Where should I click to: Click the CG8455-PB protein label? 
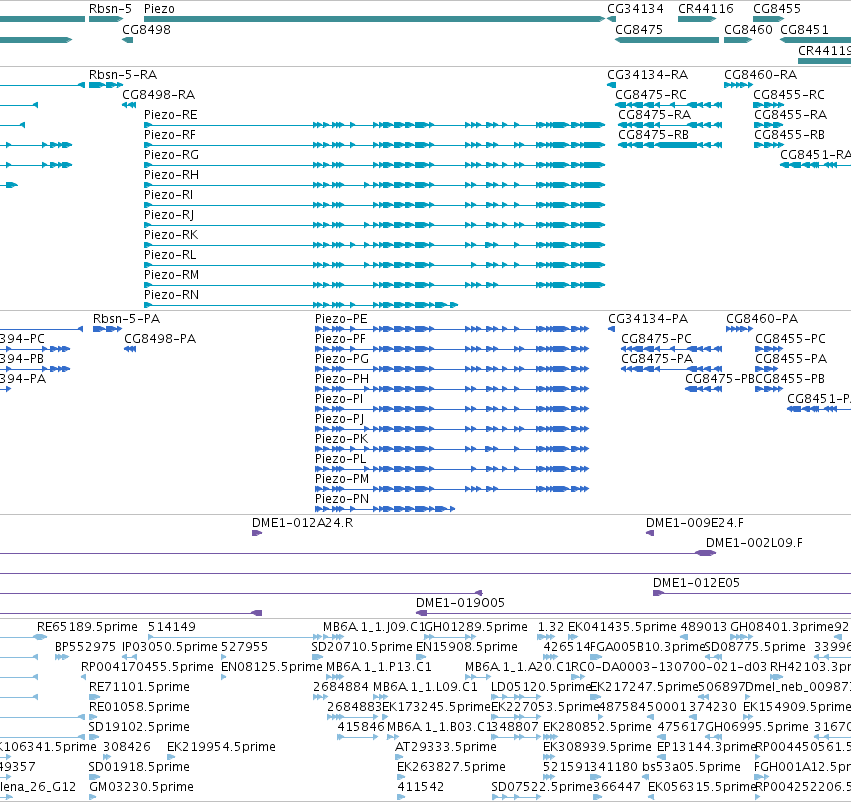click(791, 379)
